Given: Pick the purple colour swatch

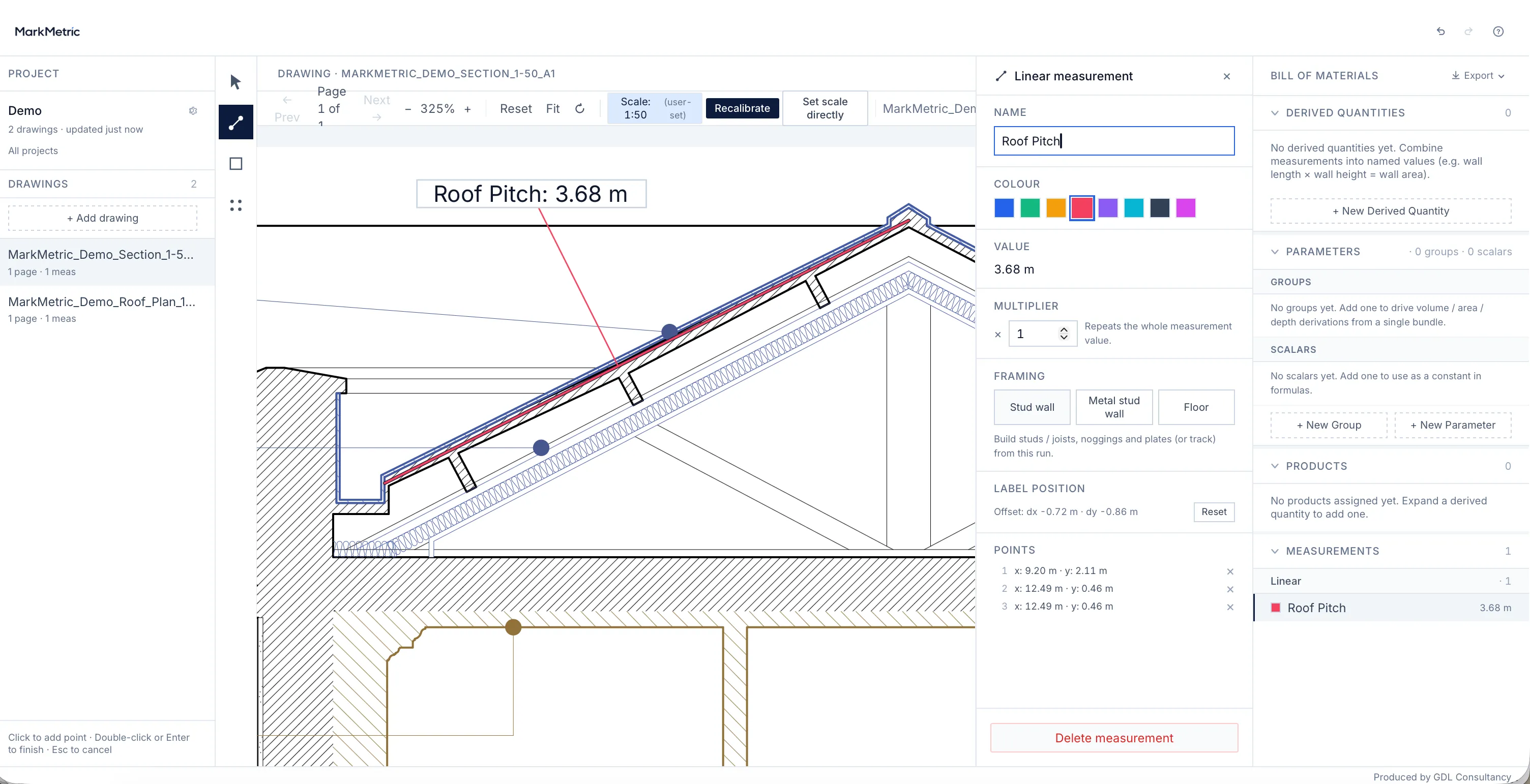Looking at the screenshot, I should [x=1108, y=208].
